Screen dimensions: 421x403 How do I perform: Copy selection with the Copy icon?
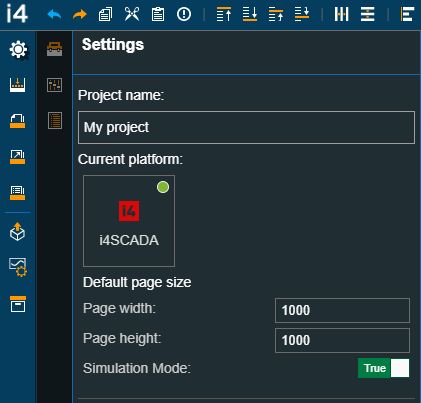[x=105, y=15]
